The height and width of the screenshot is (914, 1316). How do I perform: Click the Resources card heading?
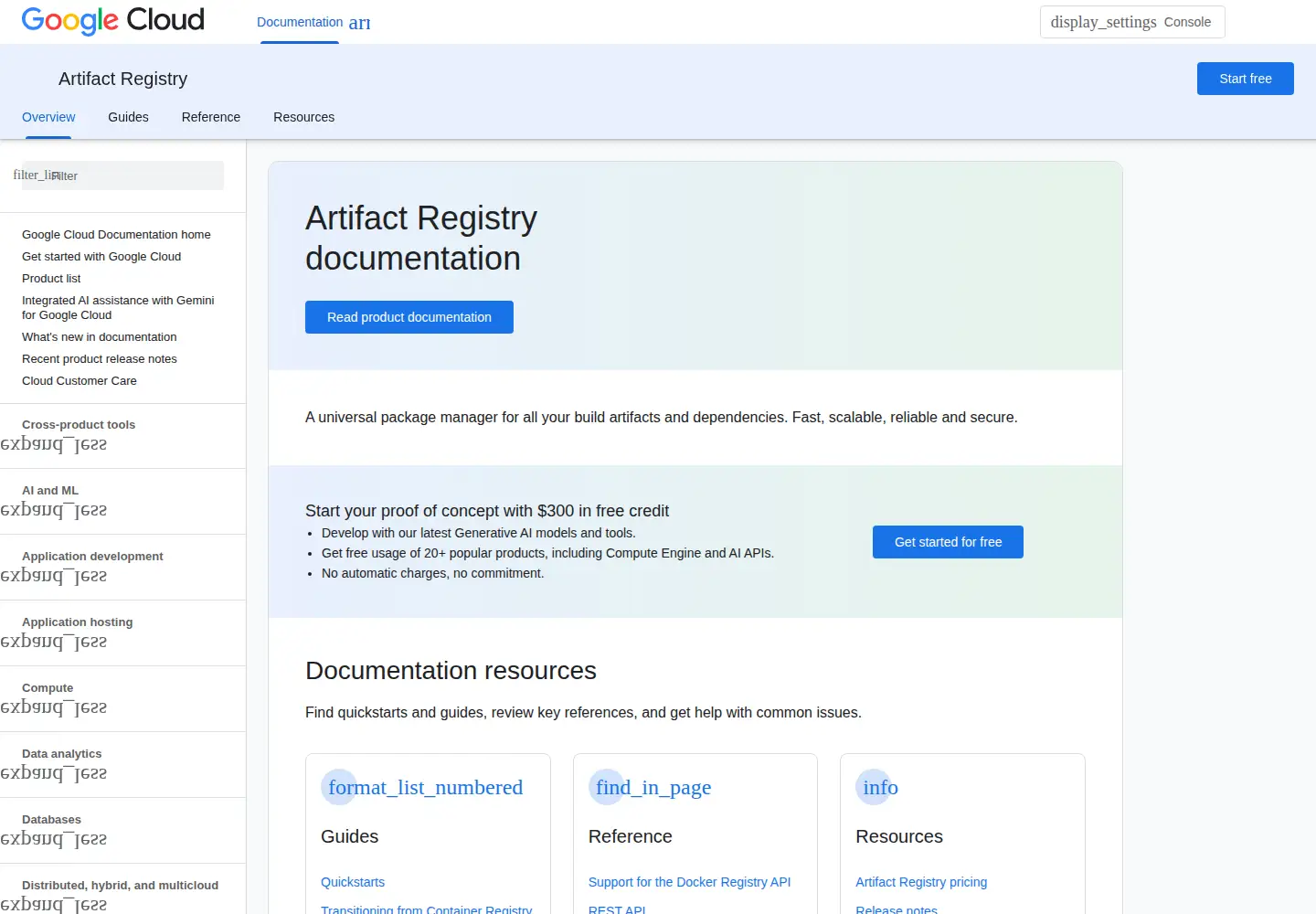(899, 836)
